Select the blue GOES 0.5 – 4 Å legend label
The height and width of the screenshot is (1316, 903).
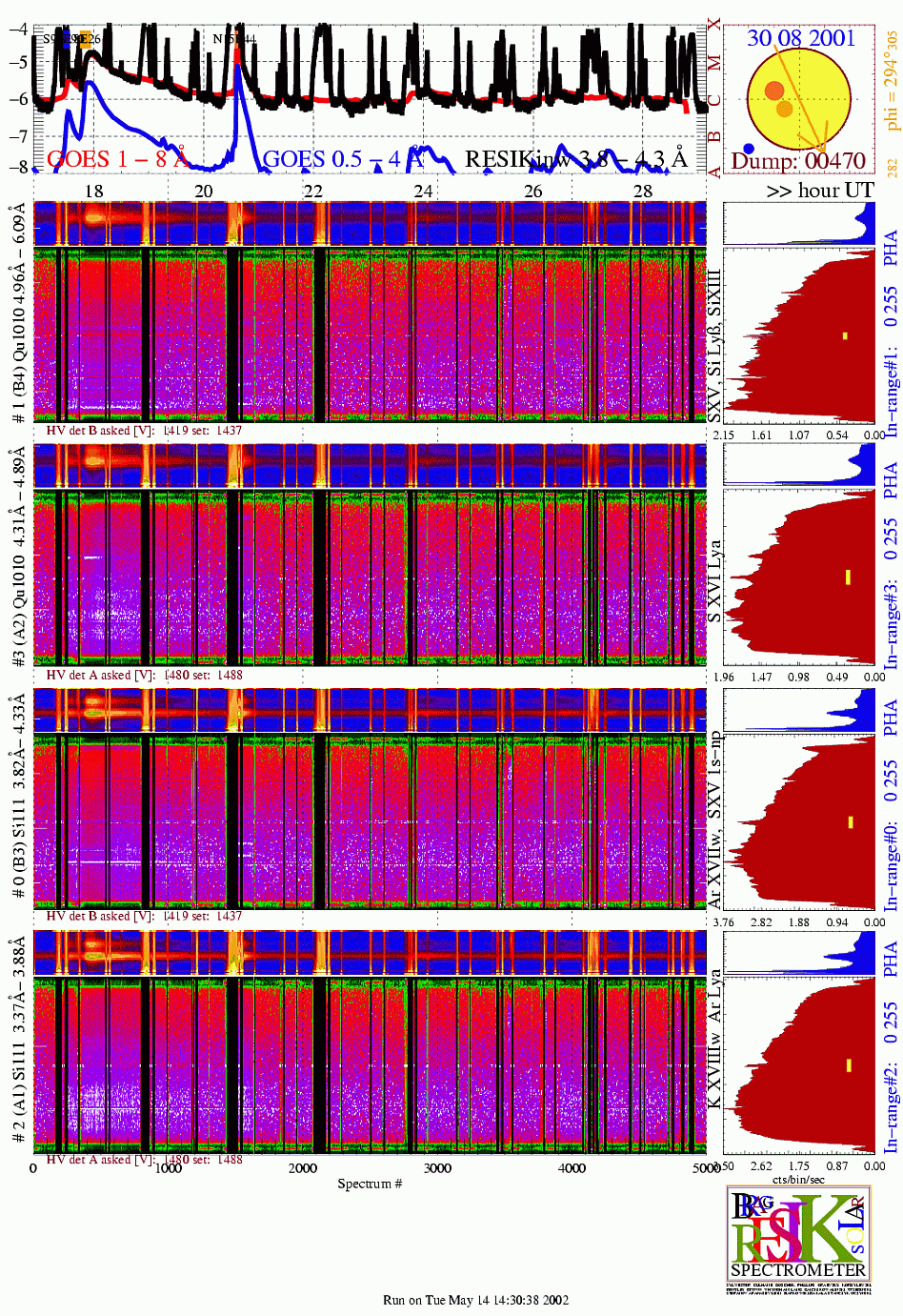pyautogui.click(x=342, y=159)
